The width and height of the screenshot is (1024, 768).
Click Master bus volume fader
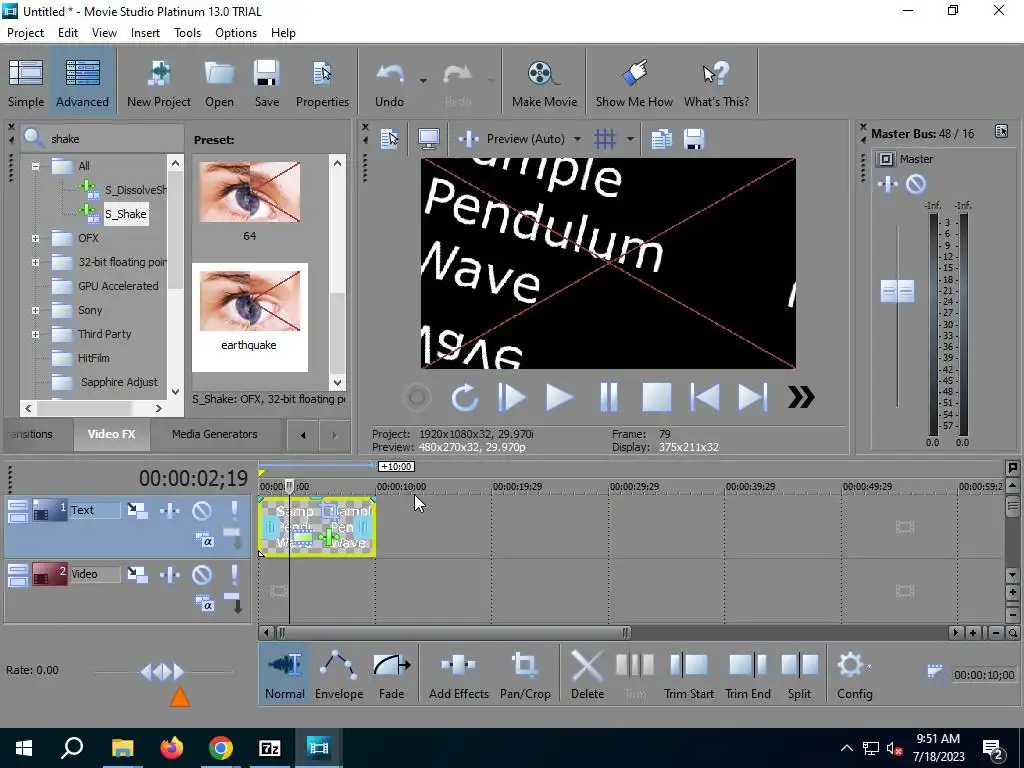(x=897, y=291)
